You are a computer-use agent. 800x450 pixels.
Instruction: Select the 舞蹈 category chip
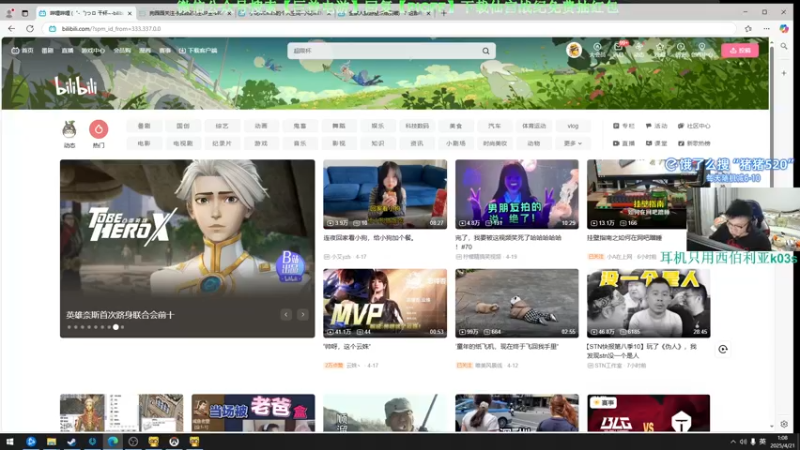[339, 126]
